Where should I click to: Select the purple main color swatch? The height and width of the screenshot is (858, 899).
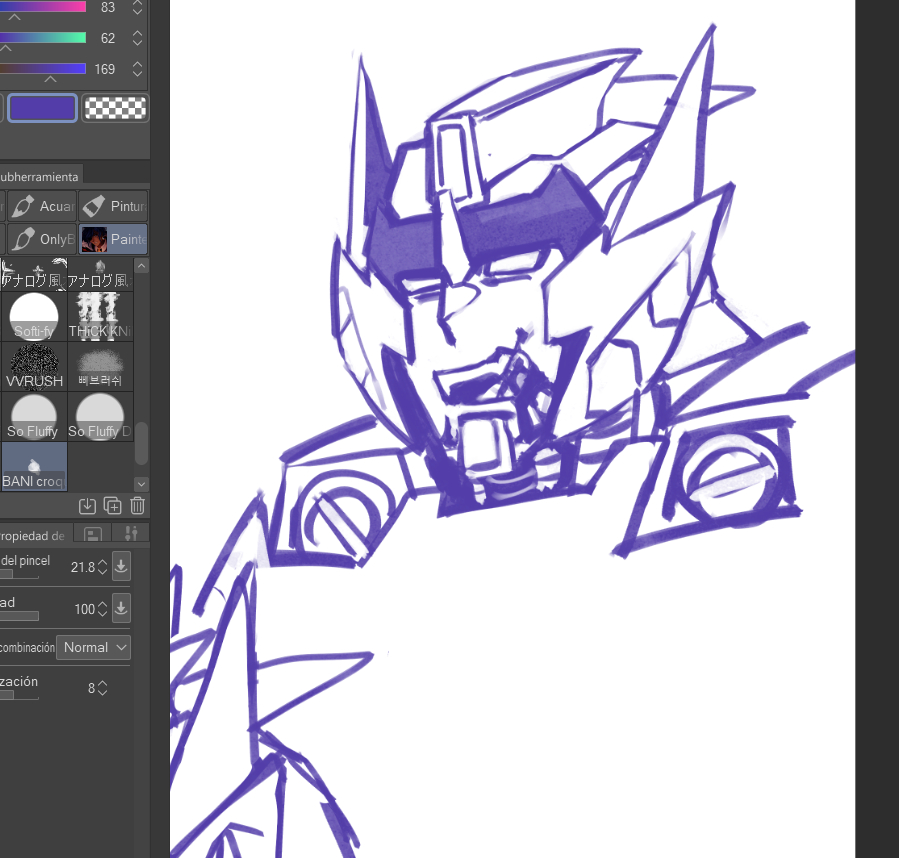click(43, 108)
